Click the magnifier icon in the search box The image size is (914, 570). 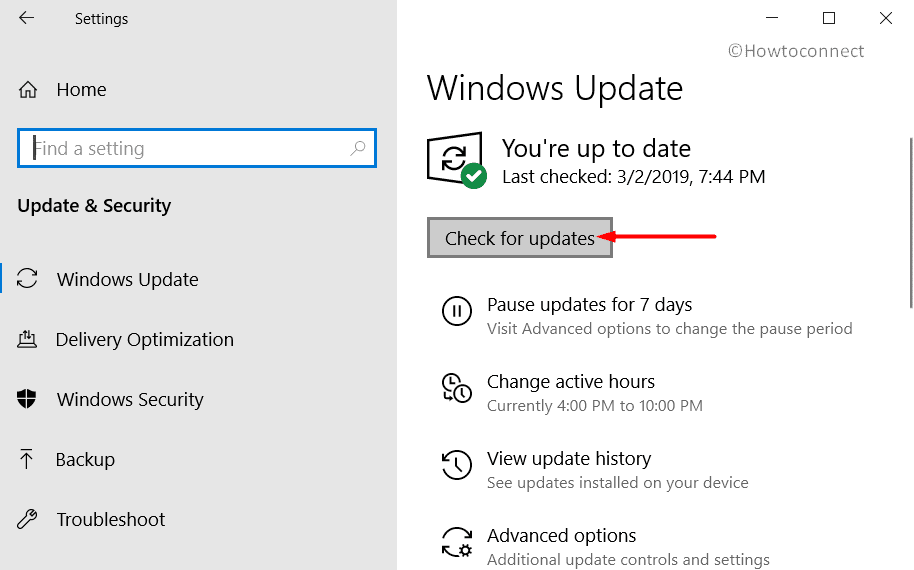coord(357,148)
